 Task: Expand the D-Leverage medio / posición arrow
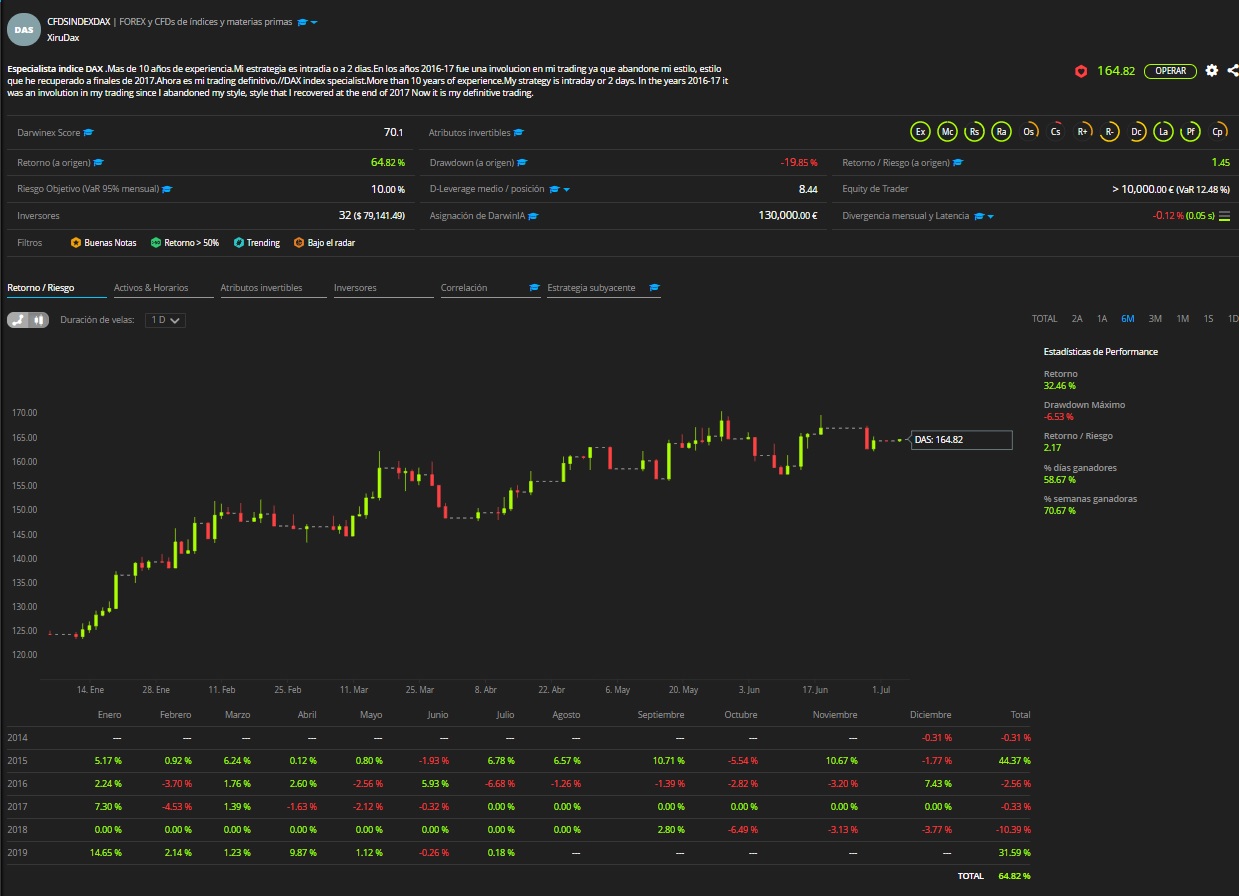pos(567,189)
